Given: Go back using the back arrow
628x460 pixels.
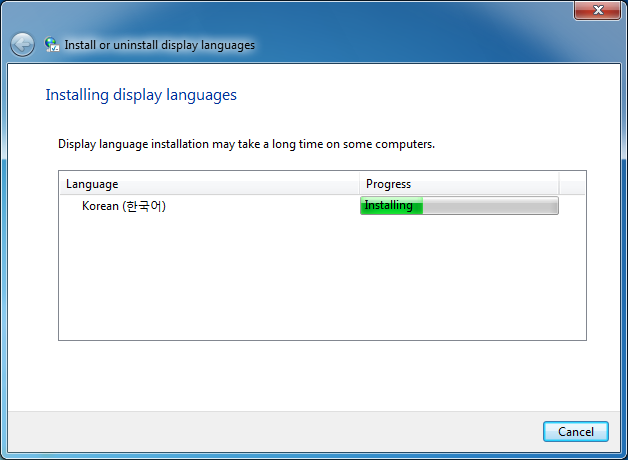Looking at the screenshot, I should point(22,44).
